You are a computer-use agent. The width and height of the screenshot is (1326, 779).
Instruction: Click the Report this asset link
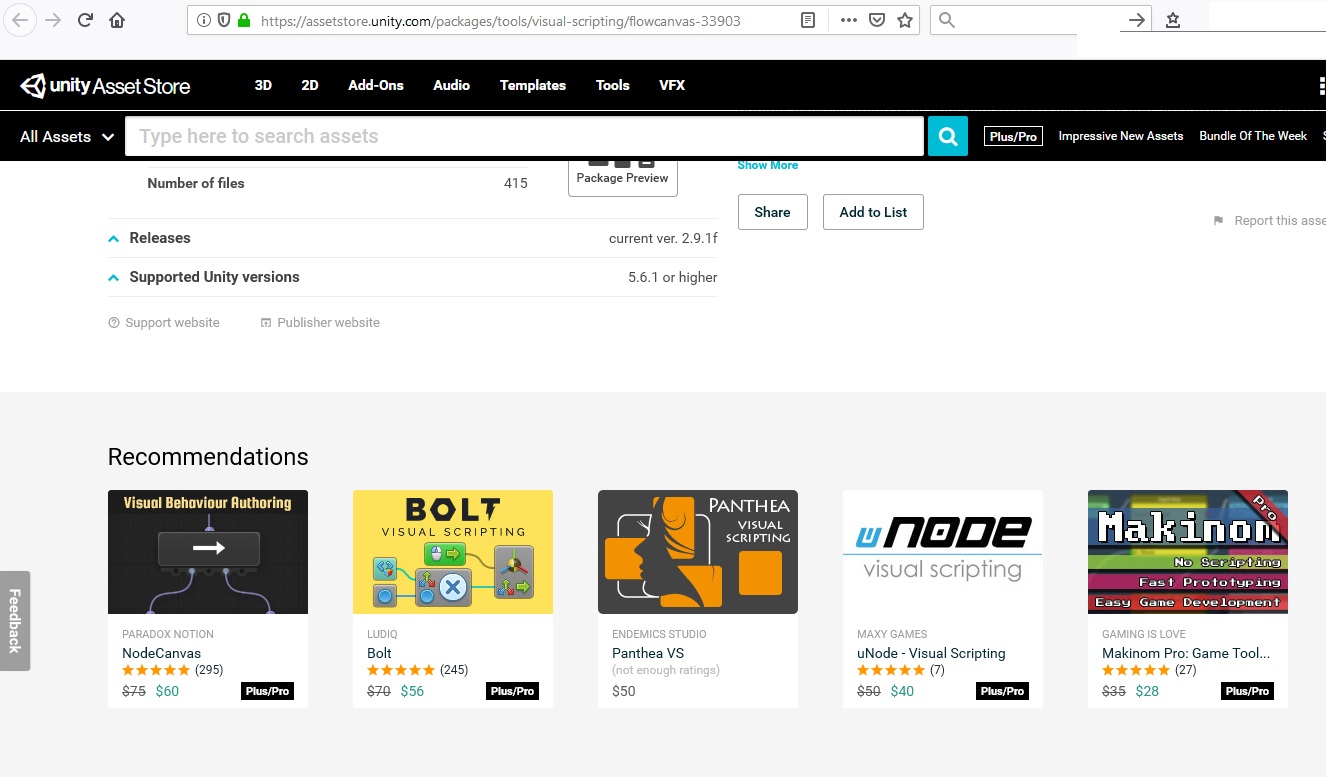click(x=1269, y=221)
